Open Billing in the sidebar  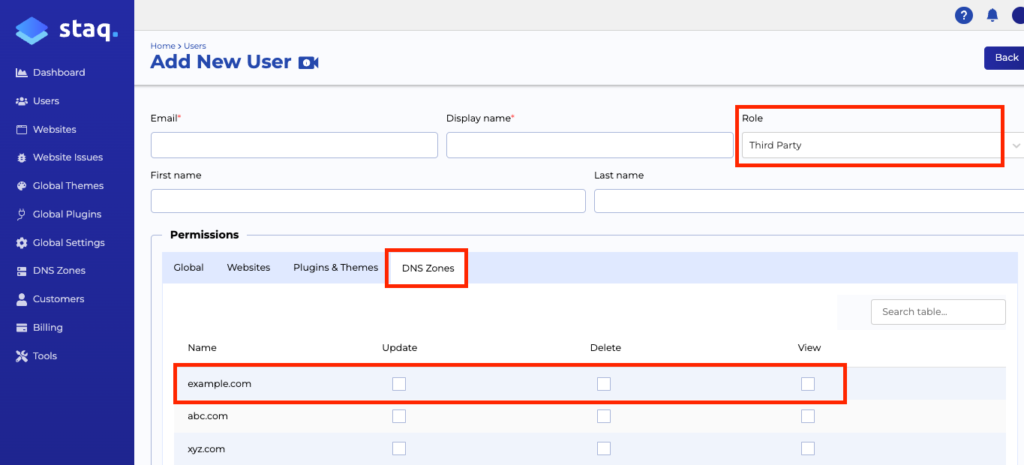(47, 327)
